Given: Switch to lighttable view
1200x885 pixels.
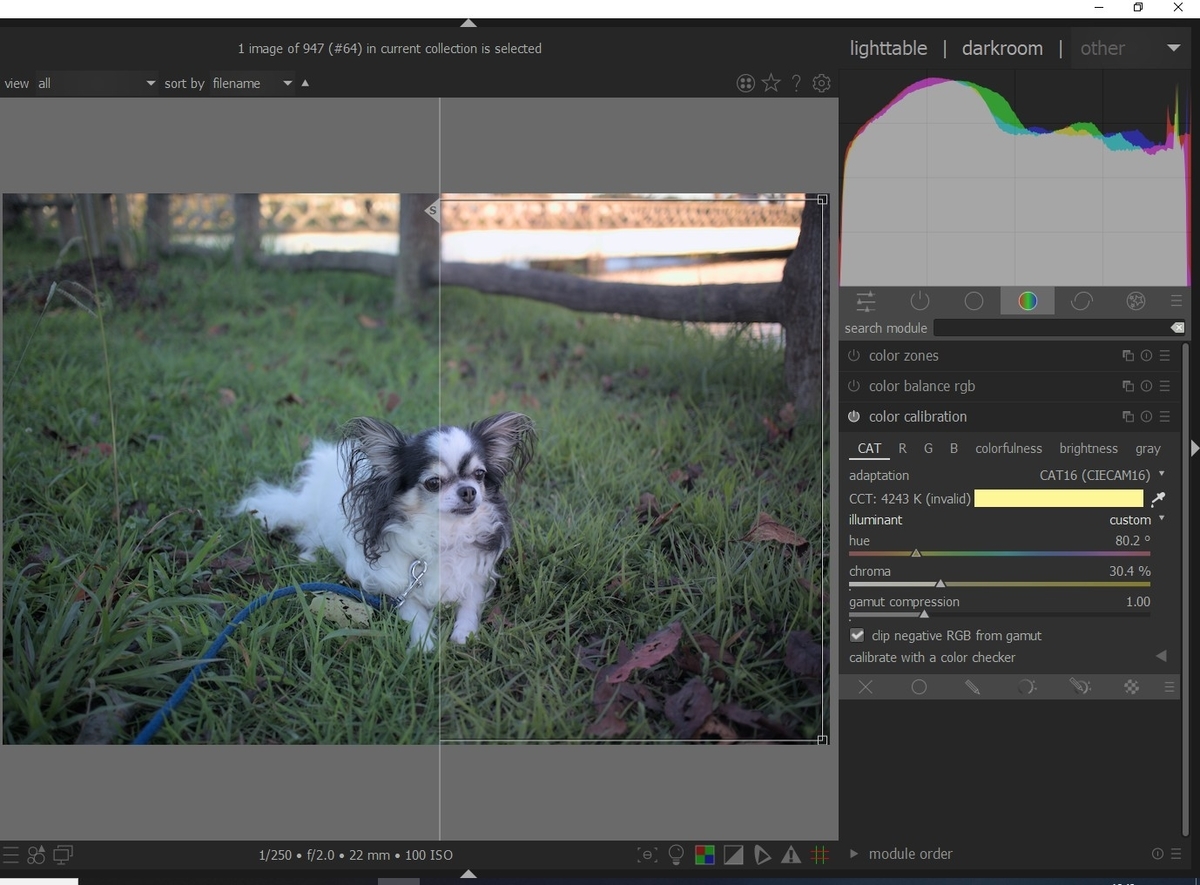Looking at the screenshot, I should (x=888, y=48).
